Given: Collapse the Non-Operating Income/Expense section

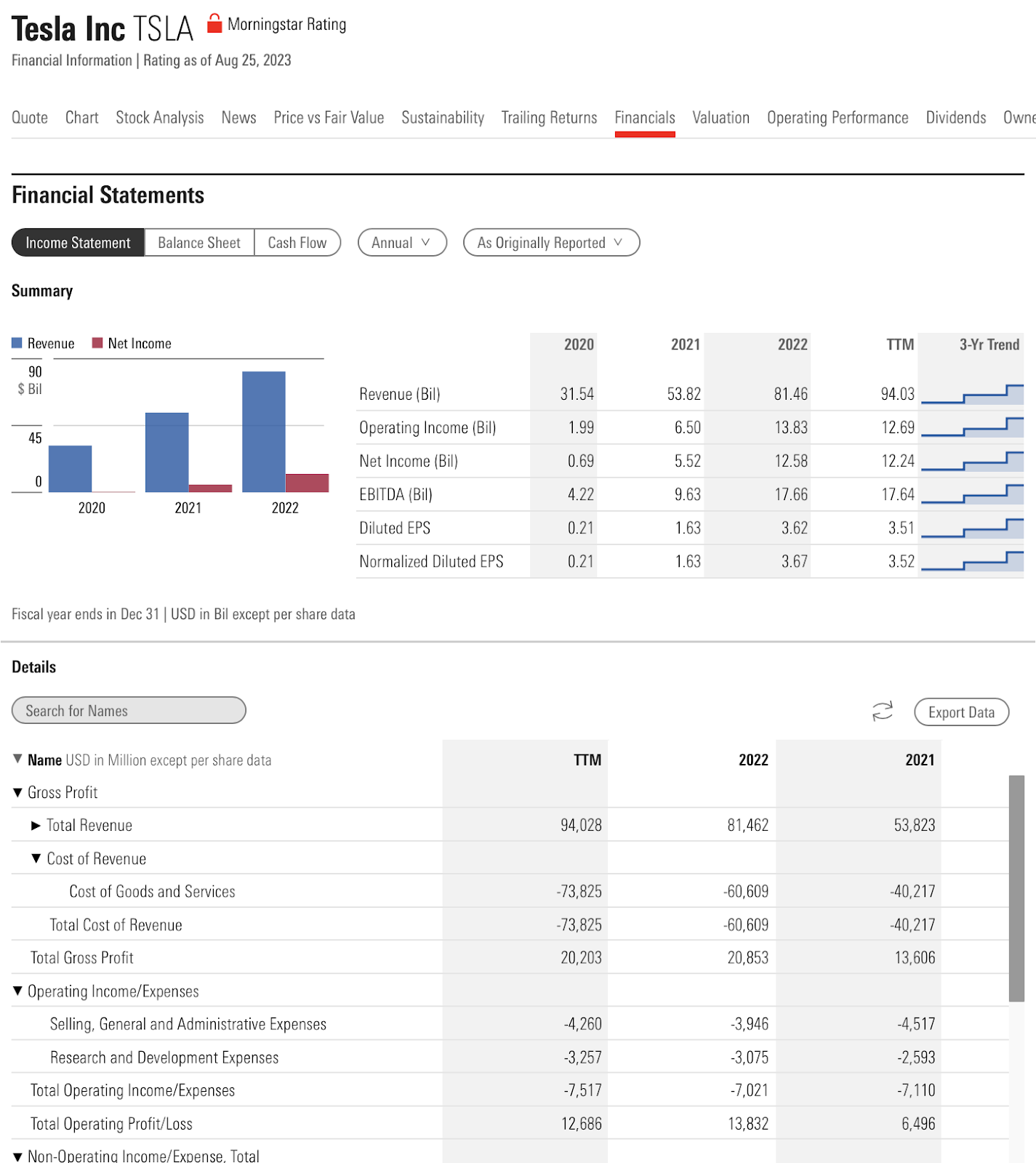Looking at the screenshot, I should pyautogui.click(x=17, y=1156).
